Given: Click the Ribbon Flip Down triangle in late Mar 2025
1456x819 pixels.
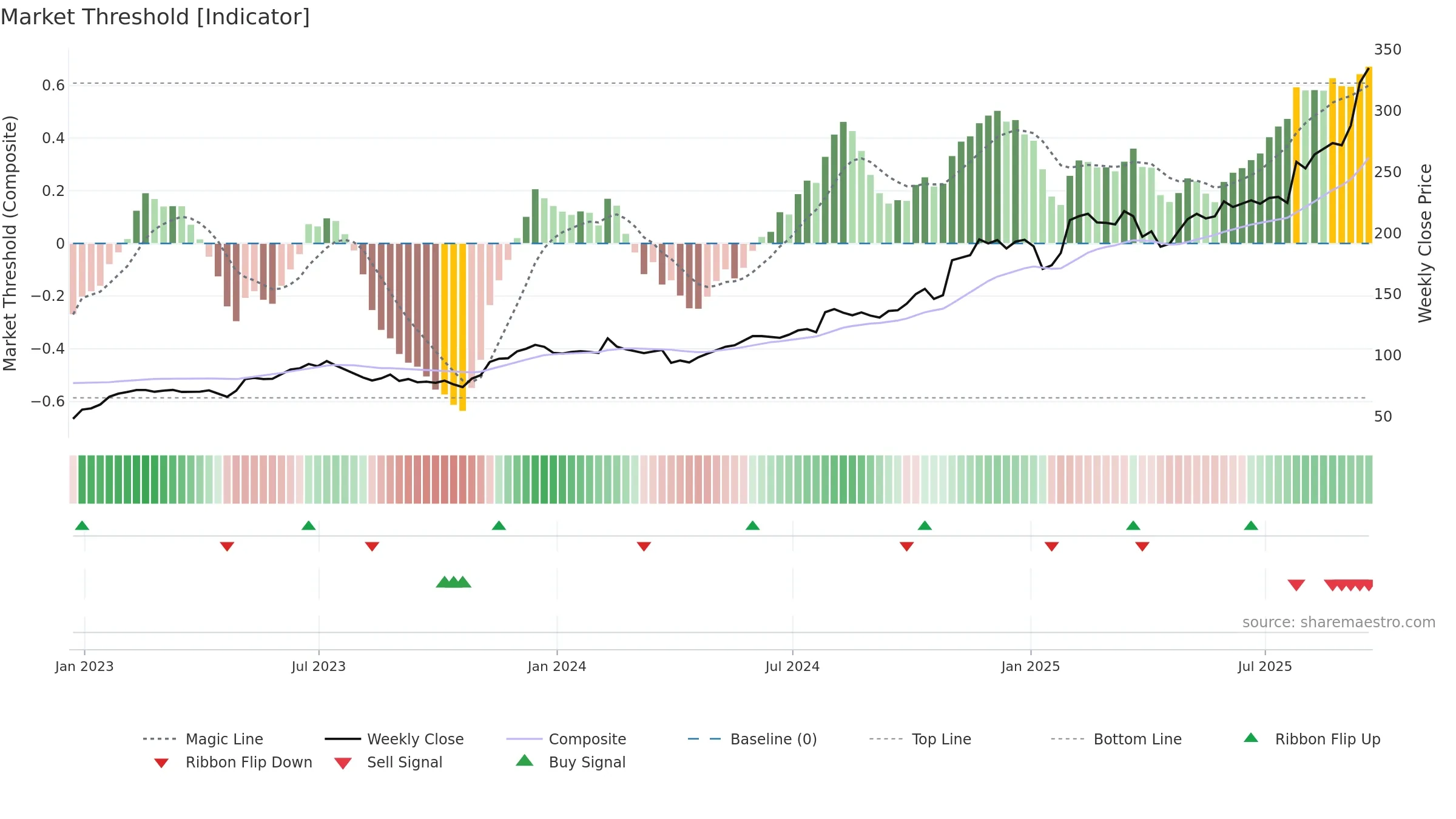Looking at the screenshot, I should coord(1142,547).
